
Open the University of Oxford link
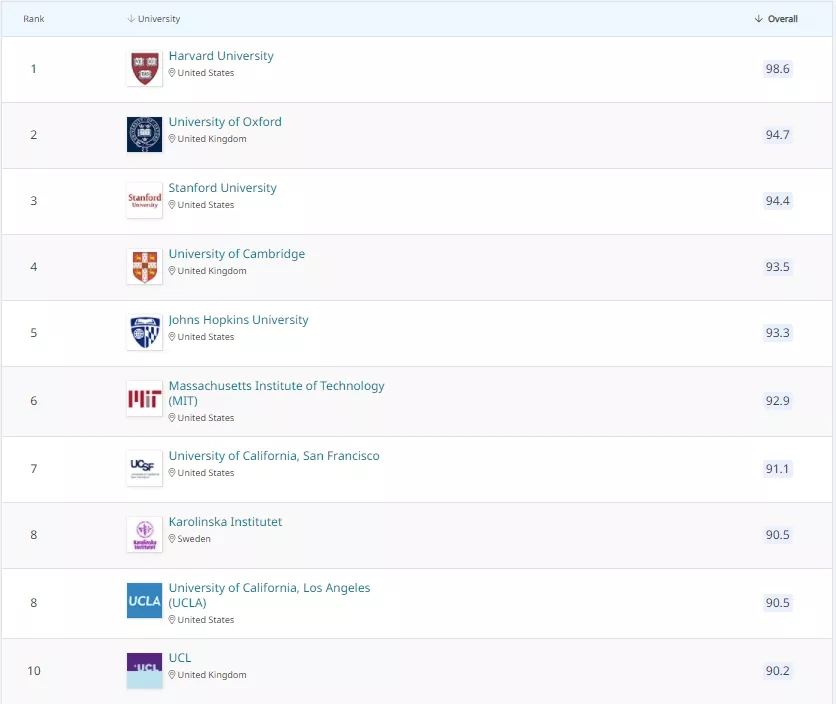coord(225,122)
